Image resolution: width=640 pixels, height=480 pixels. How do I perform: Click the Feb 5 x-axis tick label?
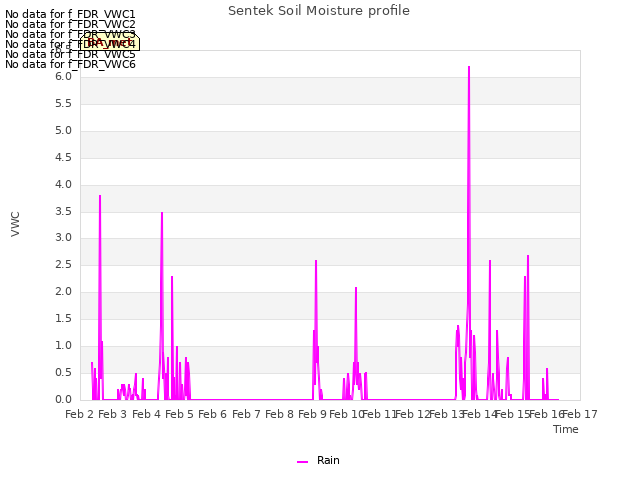coord(179,414)
